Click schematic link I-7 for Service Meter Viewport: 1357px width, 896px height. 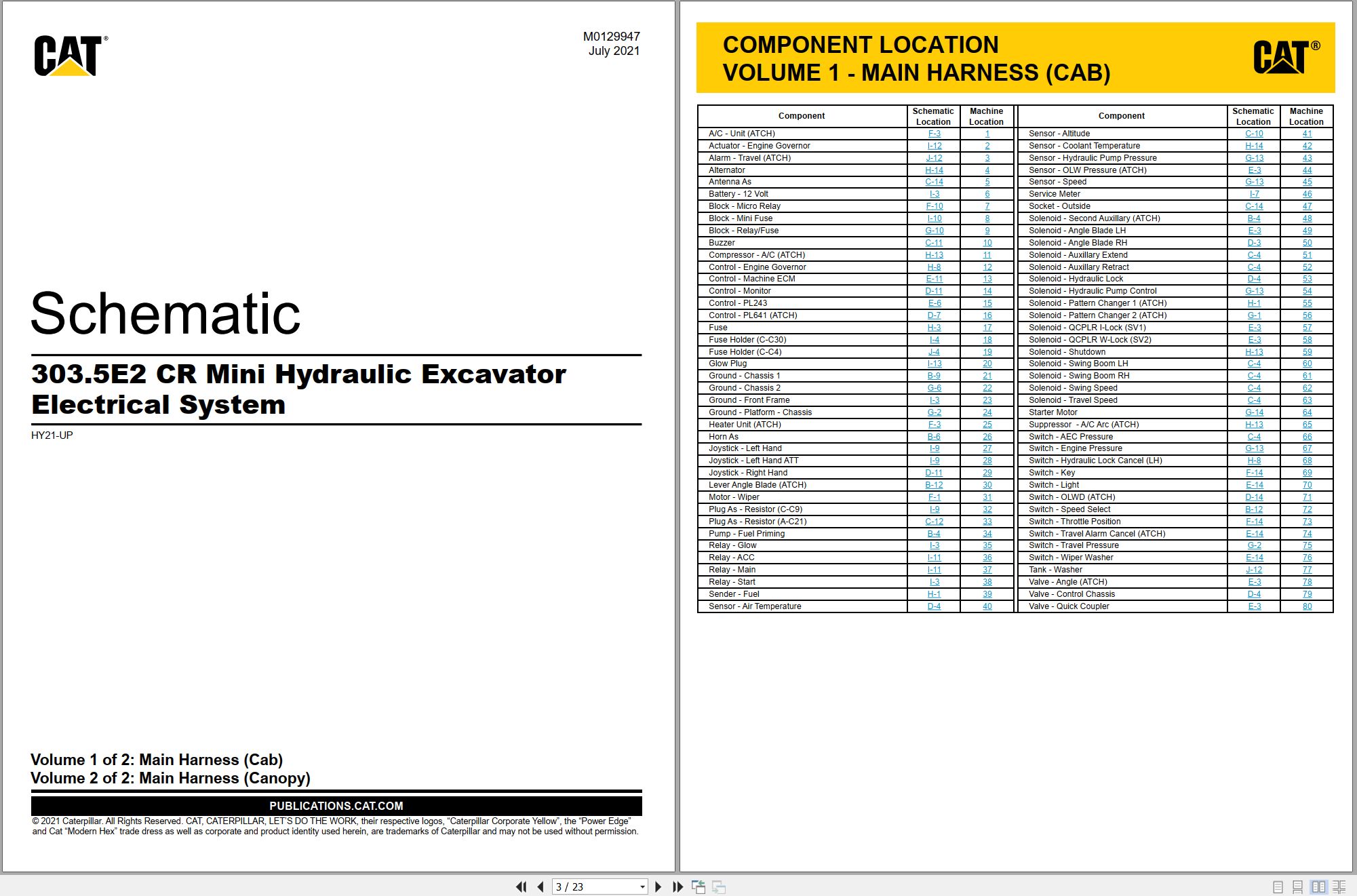pos(1254,194)
